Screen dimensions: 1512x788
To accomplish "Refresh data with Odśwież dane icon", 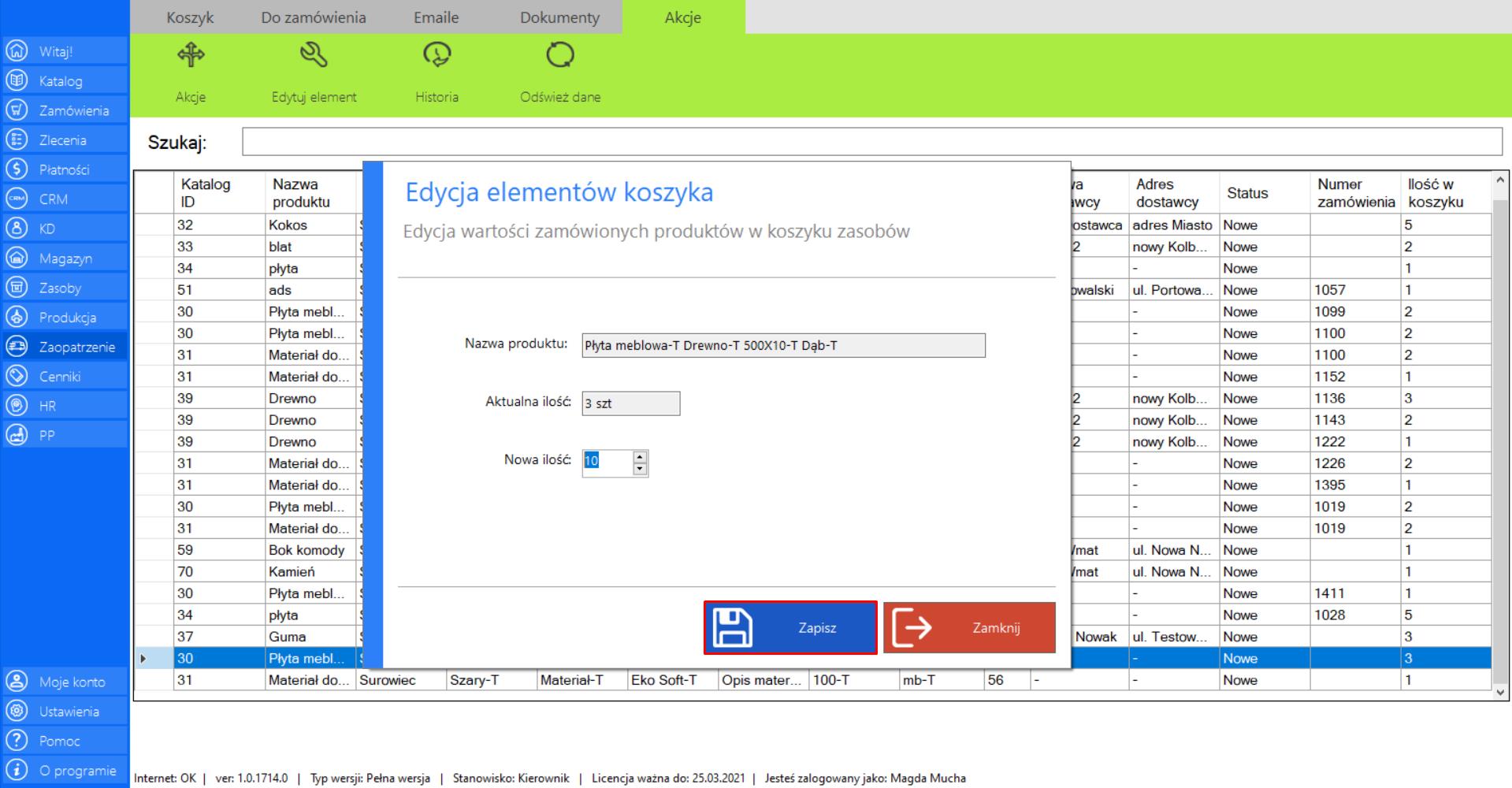I will [560, 55].
